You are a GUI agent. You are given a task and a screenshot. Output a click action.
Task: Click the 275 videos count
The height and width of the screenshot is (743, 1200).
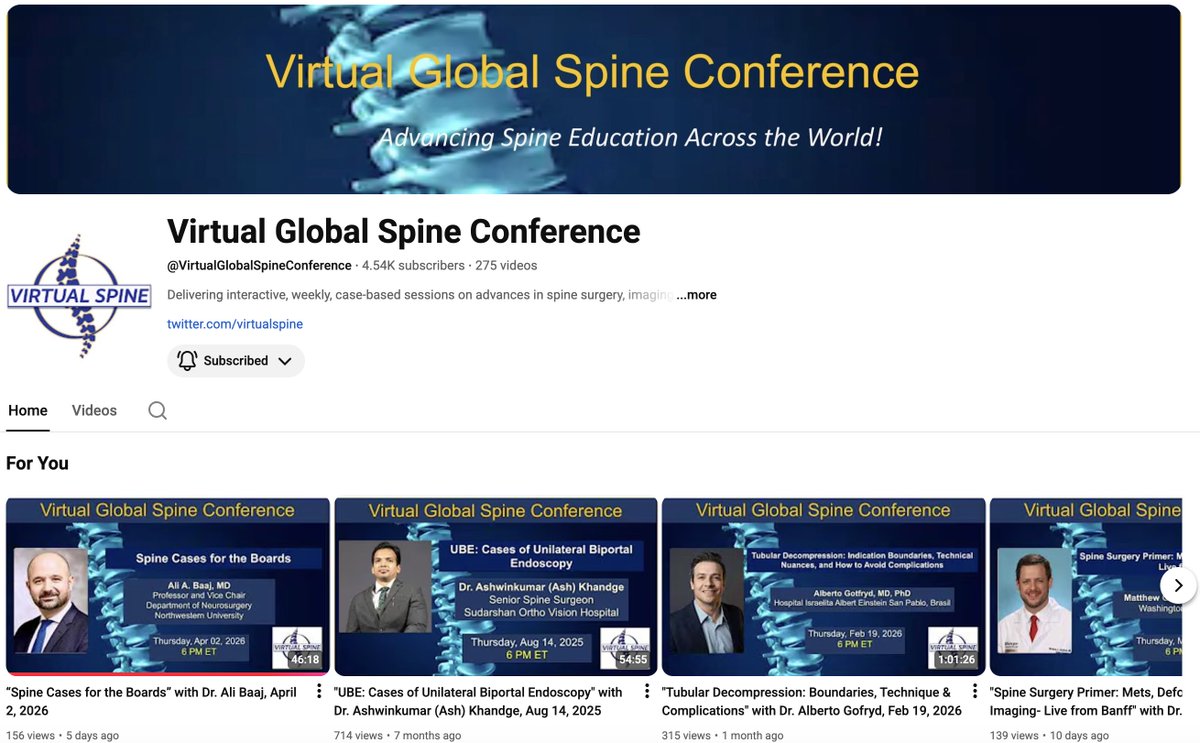506,265
